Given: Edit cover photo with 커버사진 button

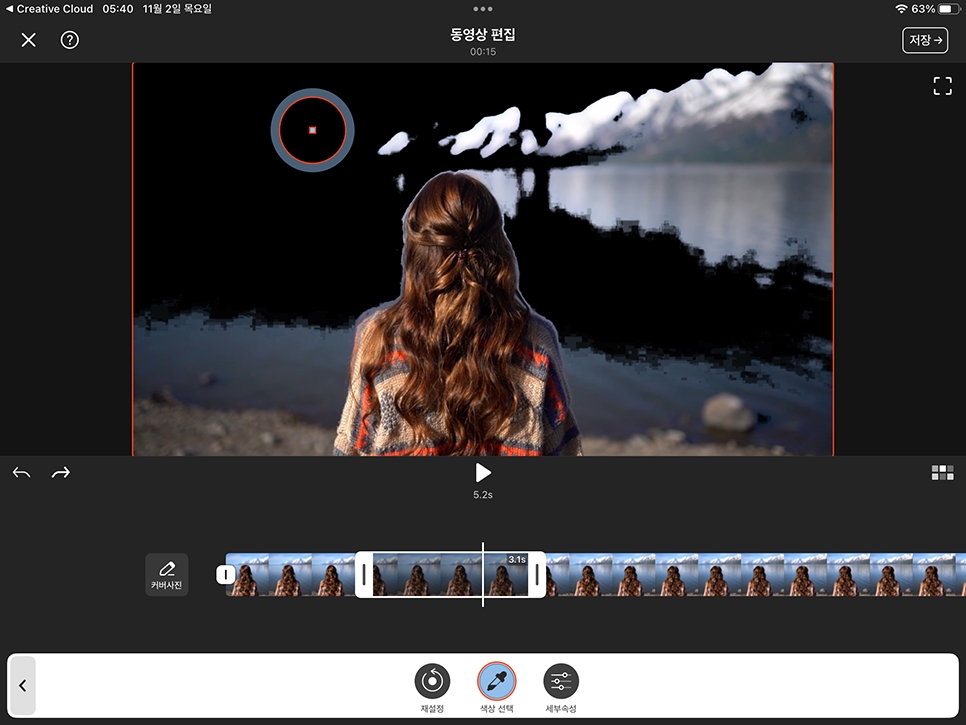Looking at the screenshot, I should (166, 575).
